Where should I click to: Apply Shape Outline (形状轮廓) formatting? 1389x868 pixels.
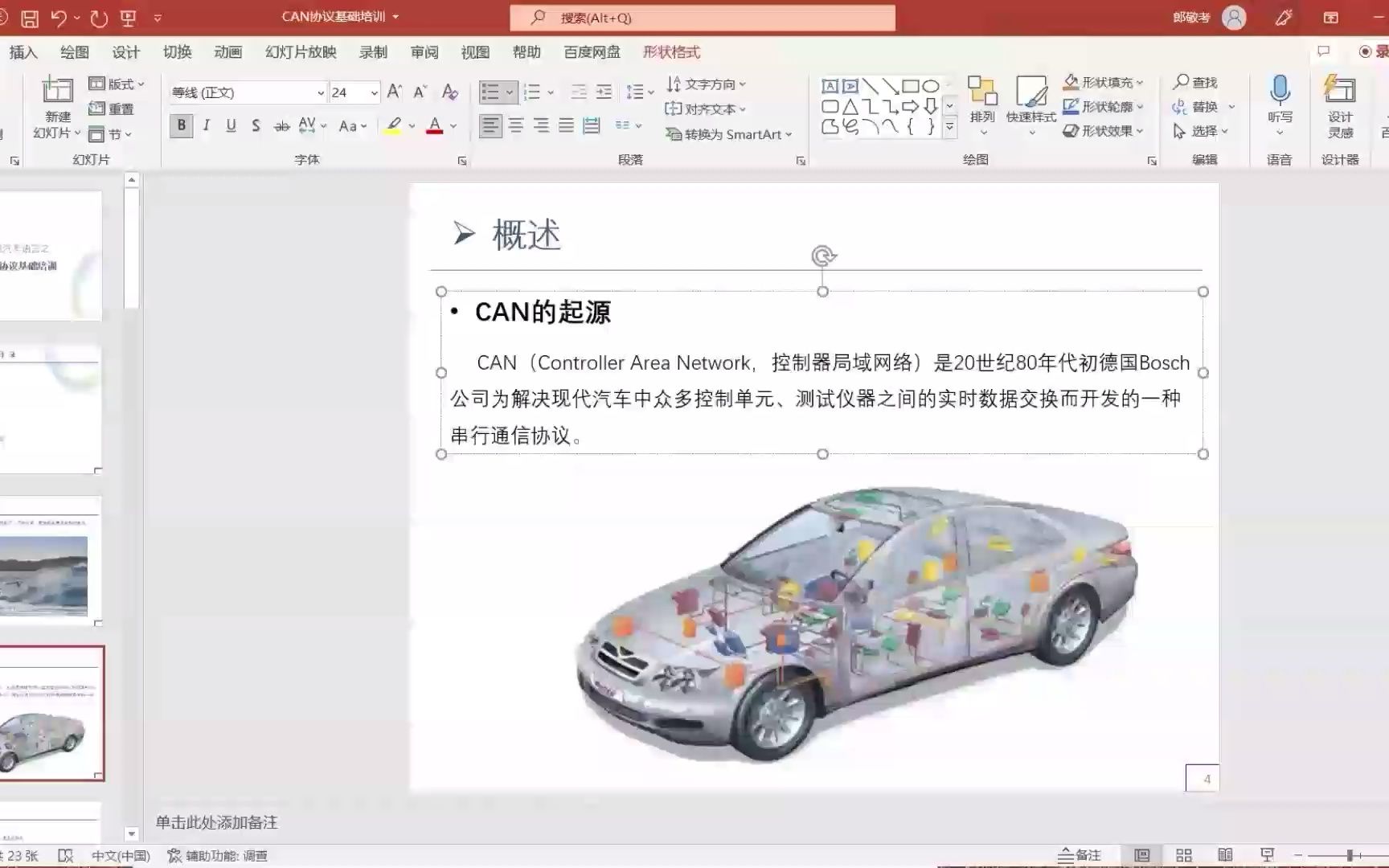point(1107,105)
